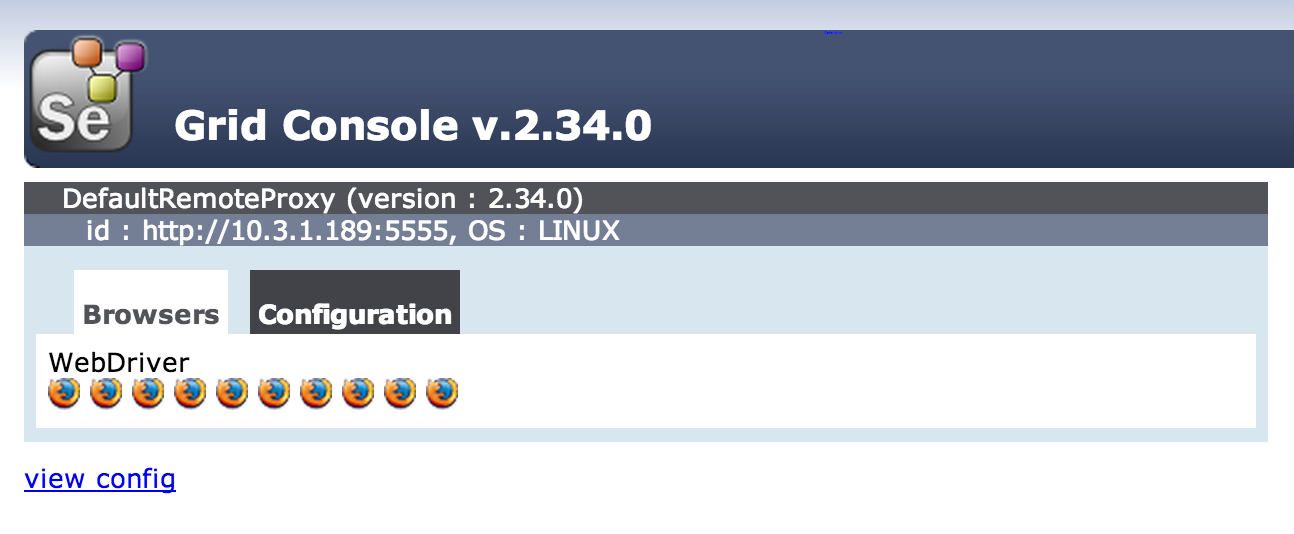
Task: Select the ninth Firefox browser icon
Action: coord(400,393)
